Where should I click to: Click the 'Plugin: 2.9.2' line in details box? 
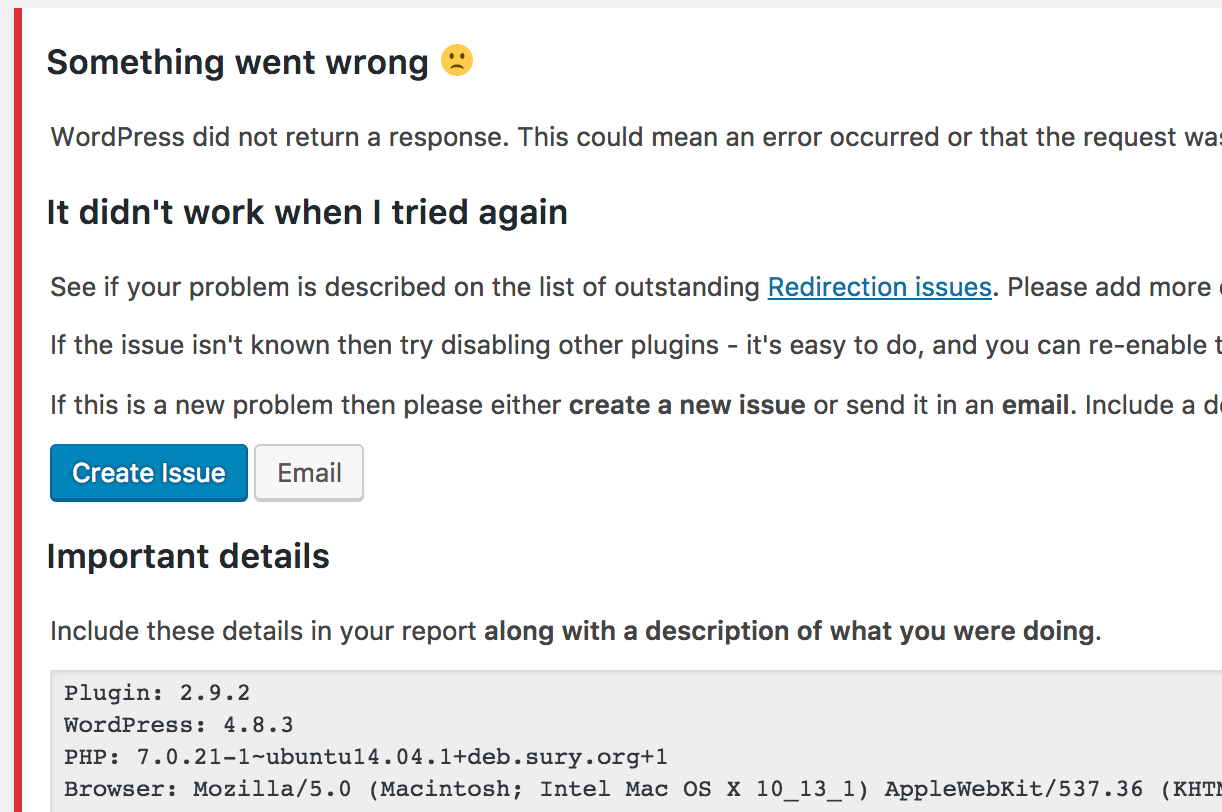click(x=157, y=693)
